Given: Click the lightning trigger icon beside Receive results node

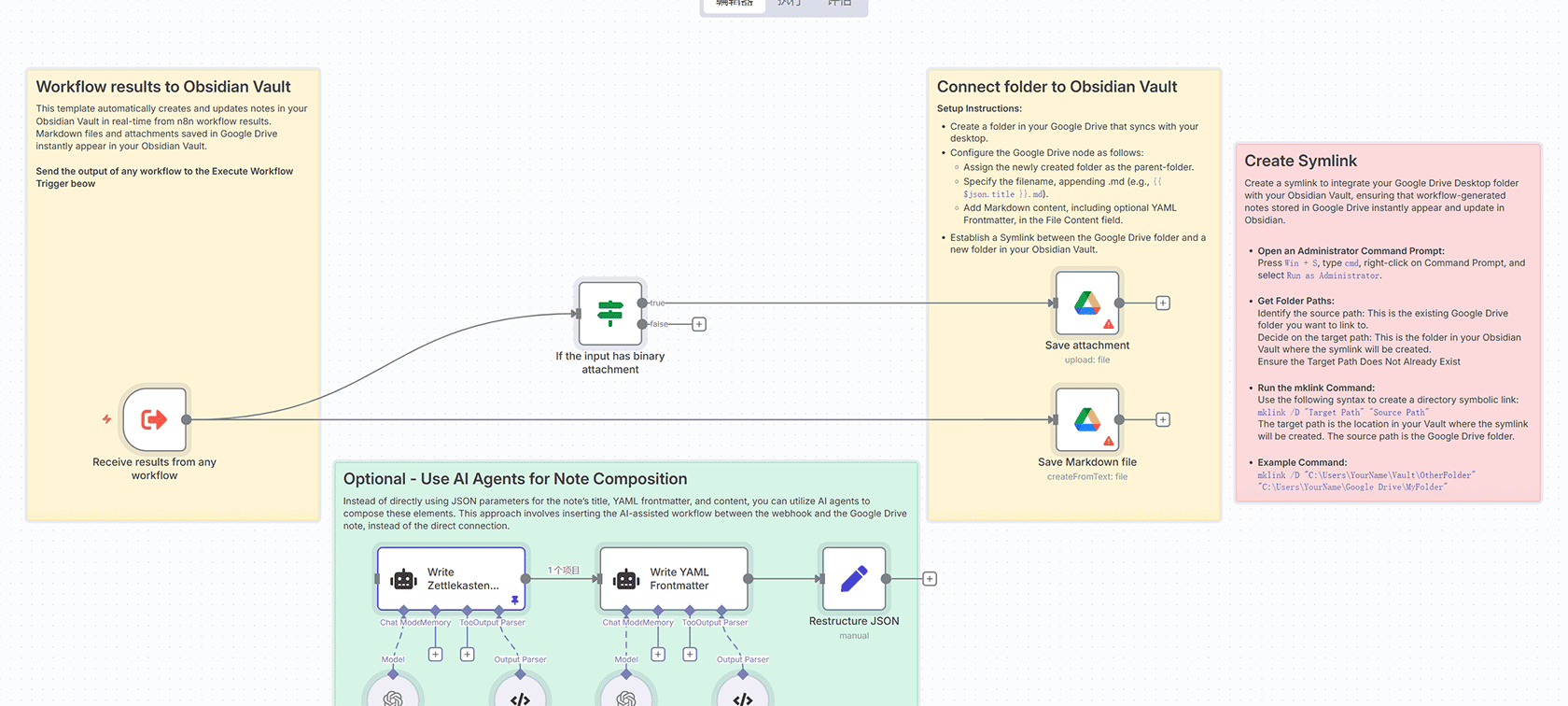Looking at the screenshot, I should coord(106,419).
